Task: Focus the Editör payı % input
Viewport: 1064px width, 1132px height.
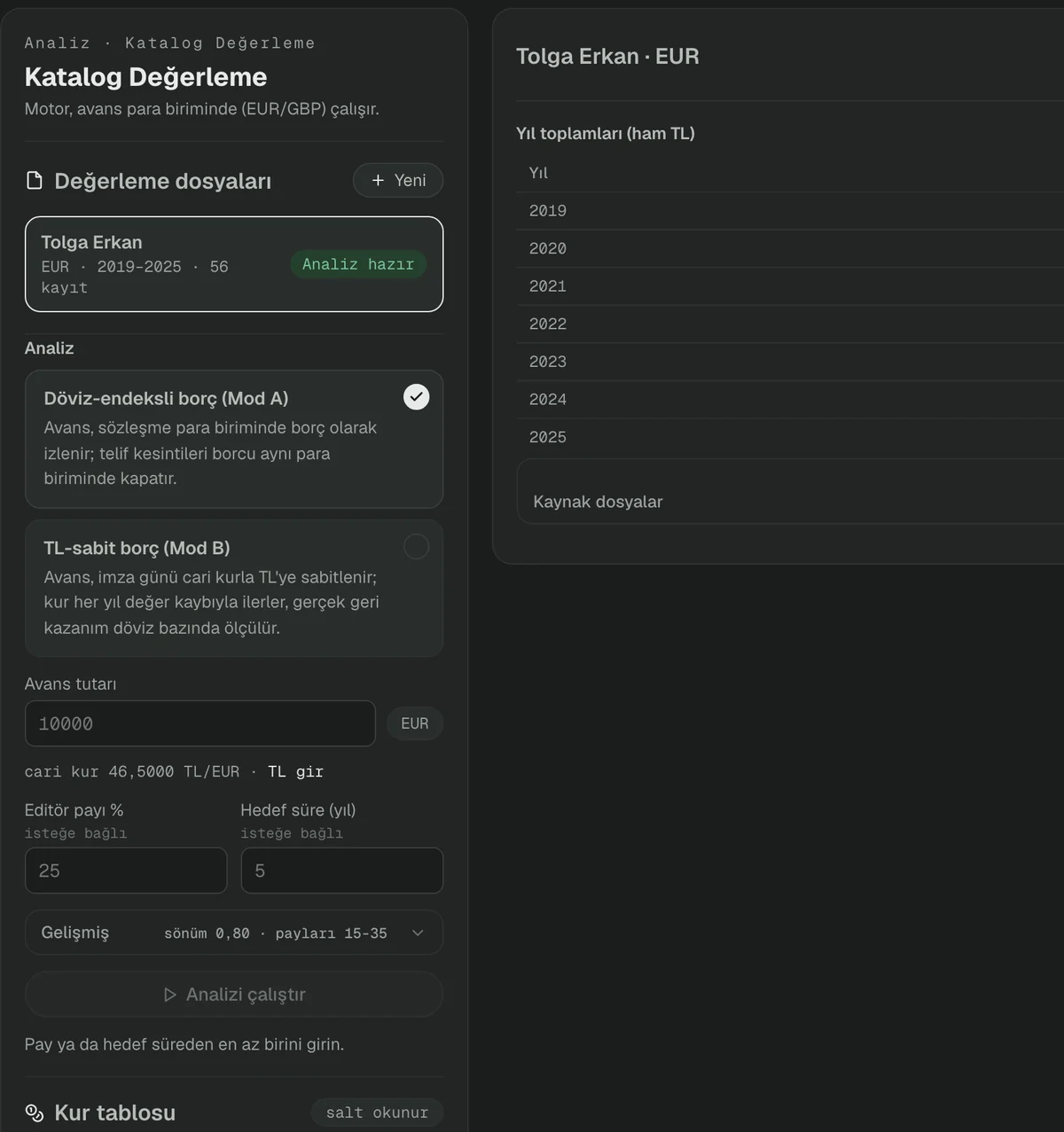Action: 126,870
